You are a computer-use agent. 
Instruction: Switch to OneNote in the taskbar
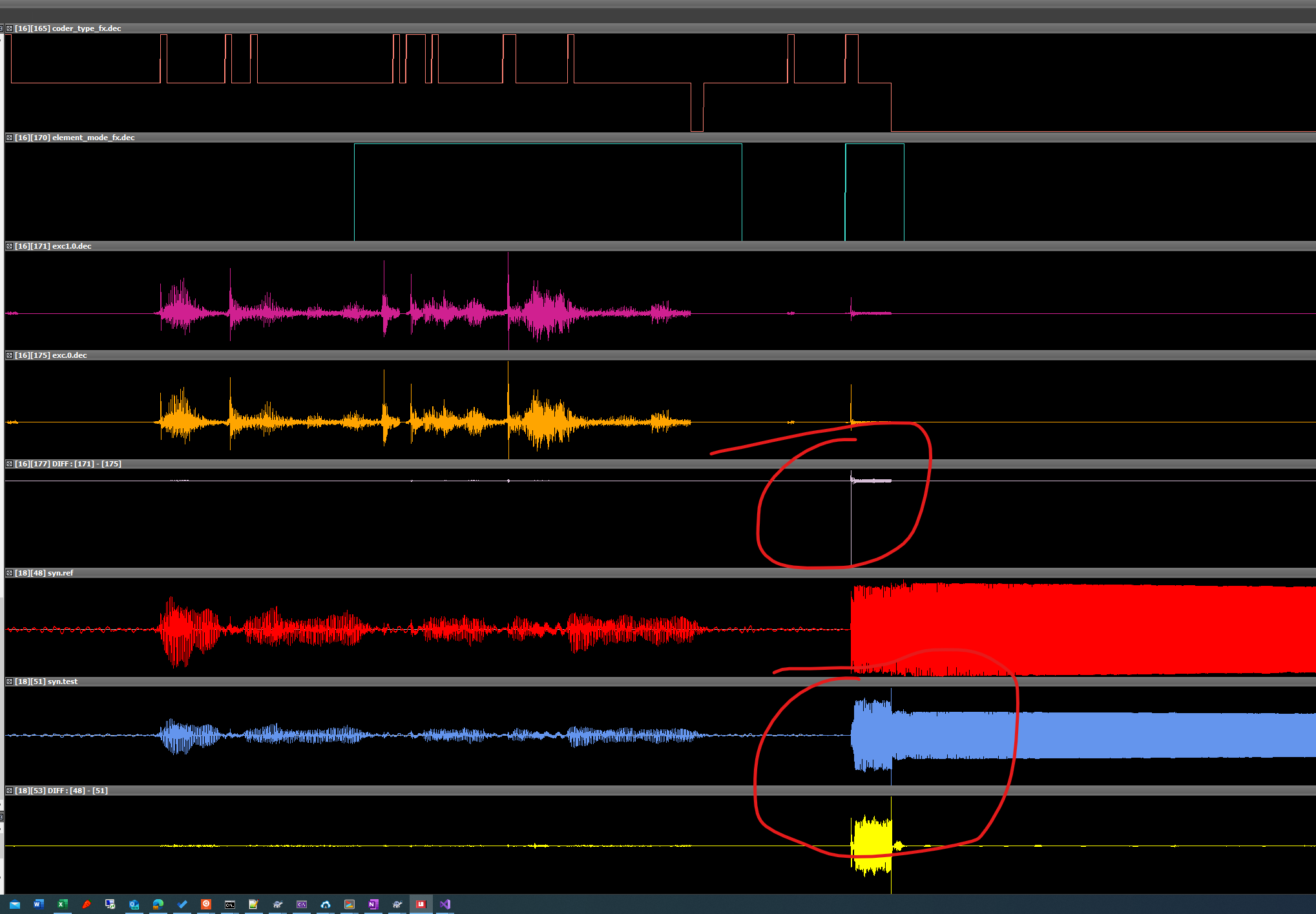(373, 904)
